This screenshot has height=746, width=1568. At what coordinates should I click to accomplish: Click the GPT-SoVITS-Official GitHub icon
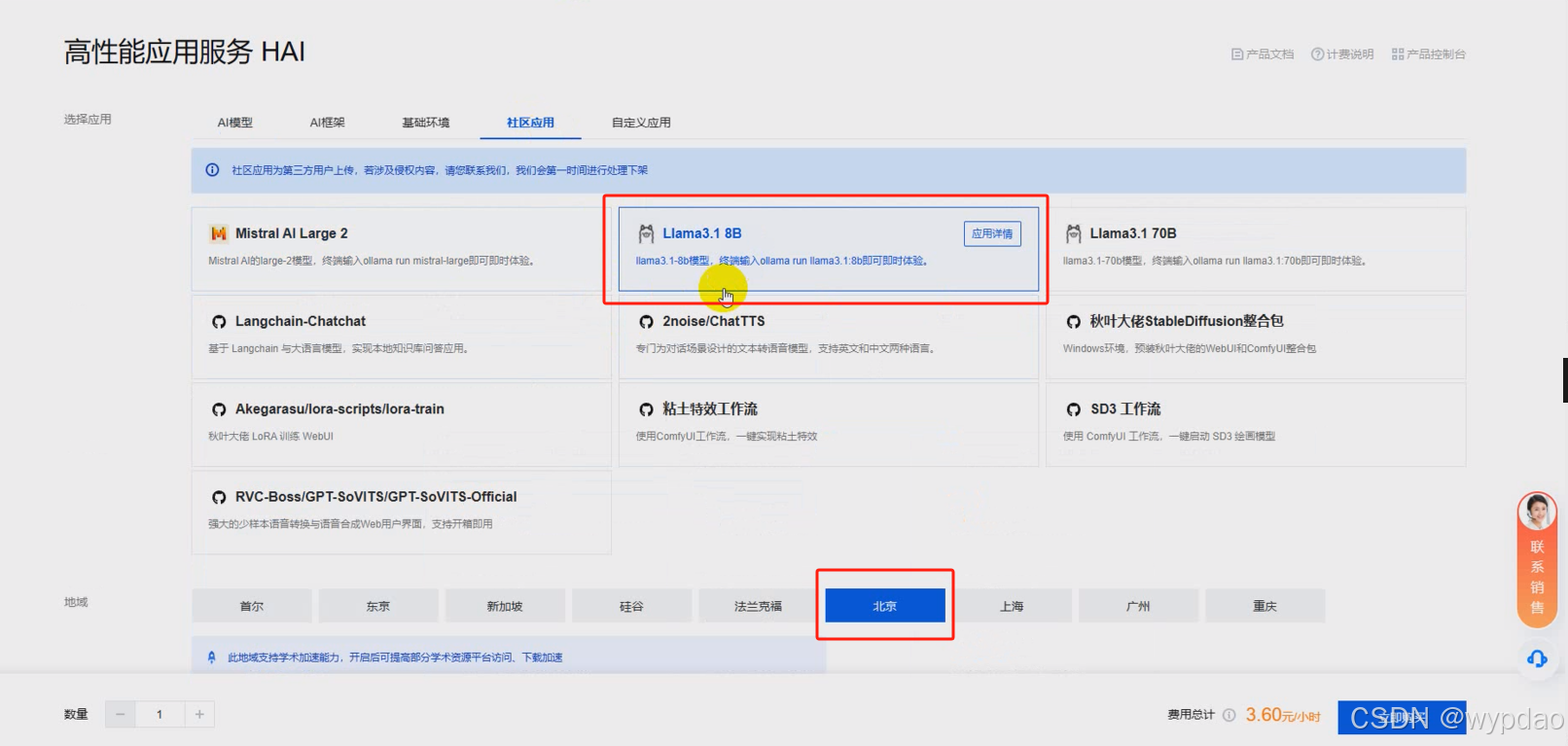(x=219, y=497)
